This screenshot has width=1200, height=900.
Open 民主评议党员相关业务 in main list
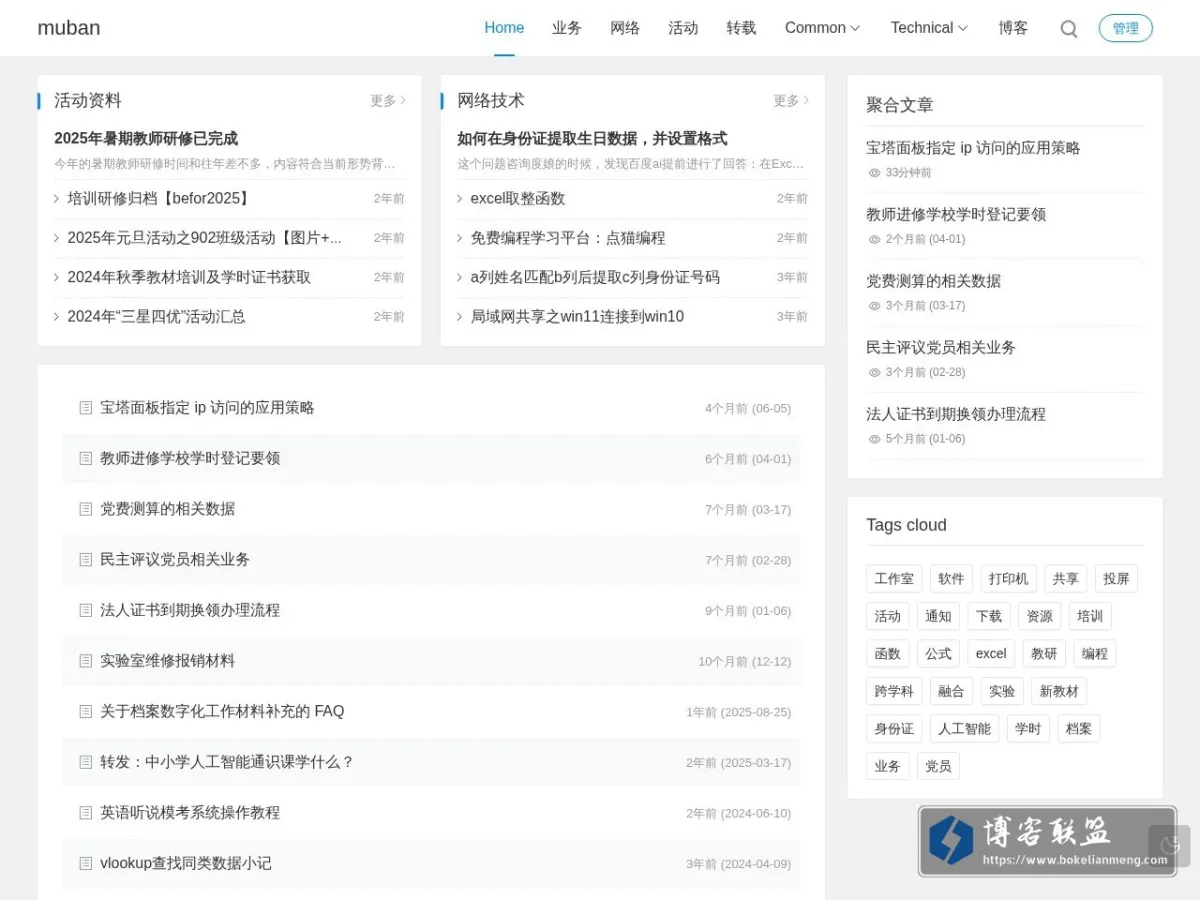click(175, 559)
